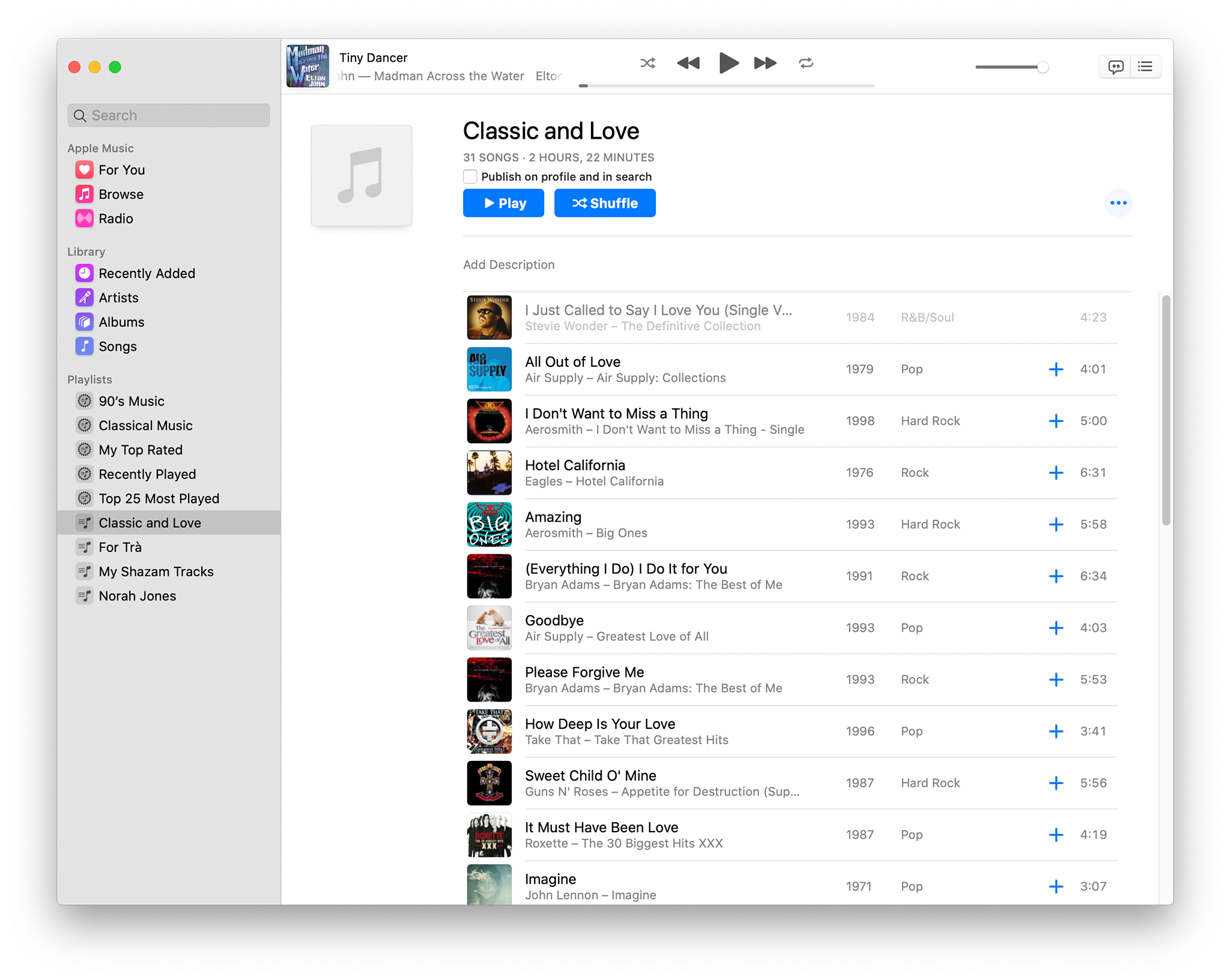This screenshot has height=980, width=1230.
Task: Click Big Ones album cover
Action: (x=489, y=524)
